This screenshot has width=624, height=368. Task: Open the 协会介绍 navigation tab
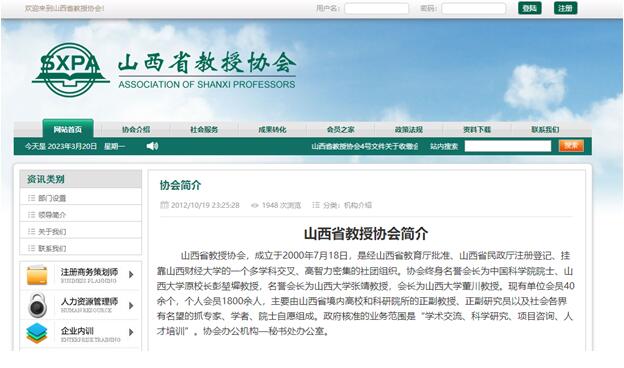pyautogui.click(x=136, y=129)
